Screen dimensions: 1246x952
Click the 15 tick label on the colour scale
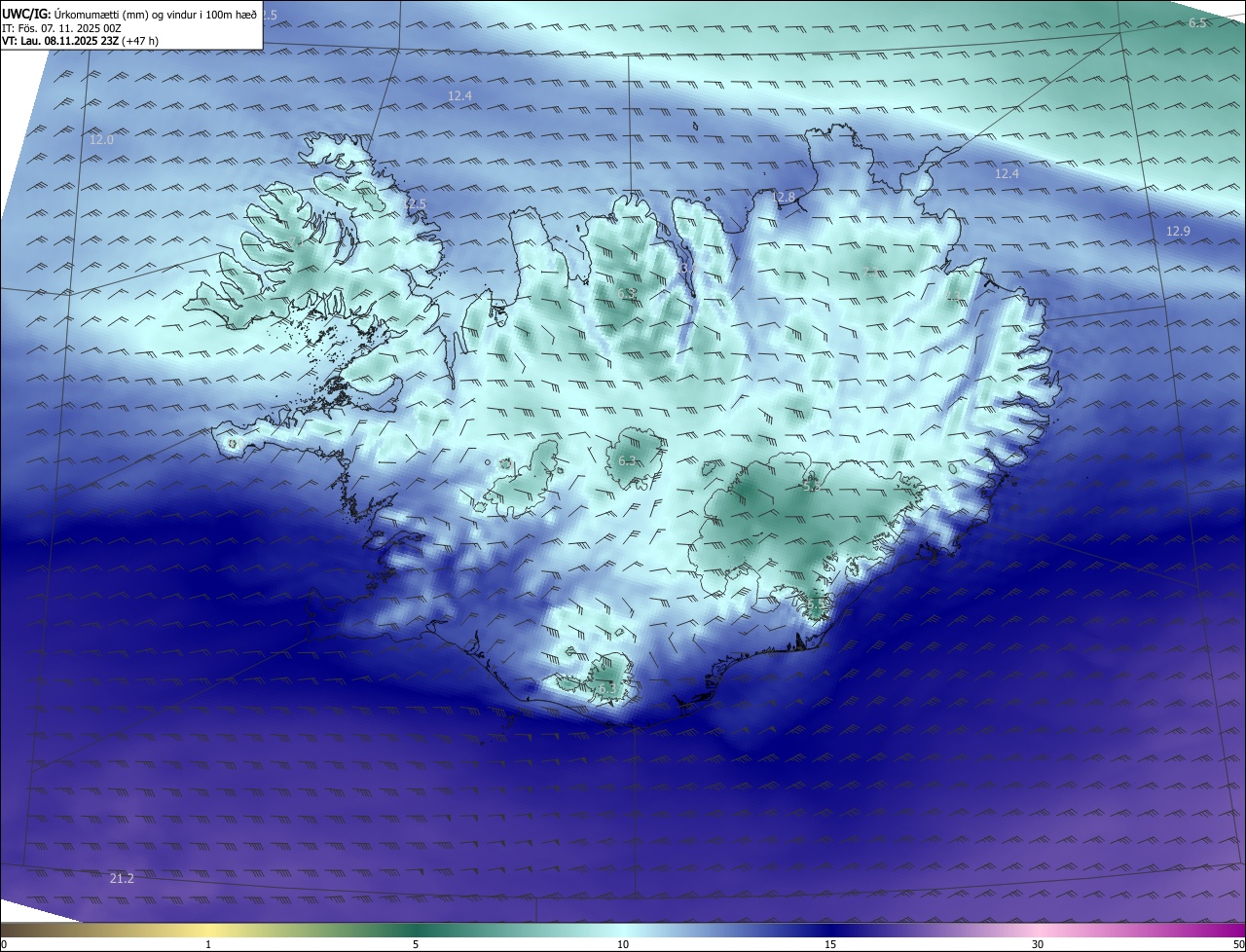(x=830, y=945)
